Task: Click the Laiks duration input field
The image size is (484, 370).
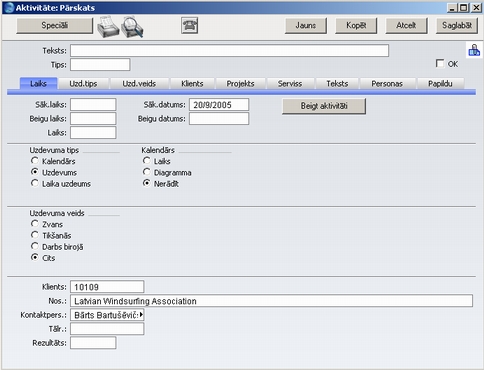Action: [93, 133]
